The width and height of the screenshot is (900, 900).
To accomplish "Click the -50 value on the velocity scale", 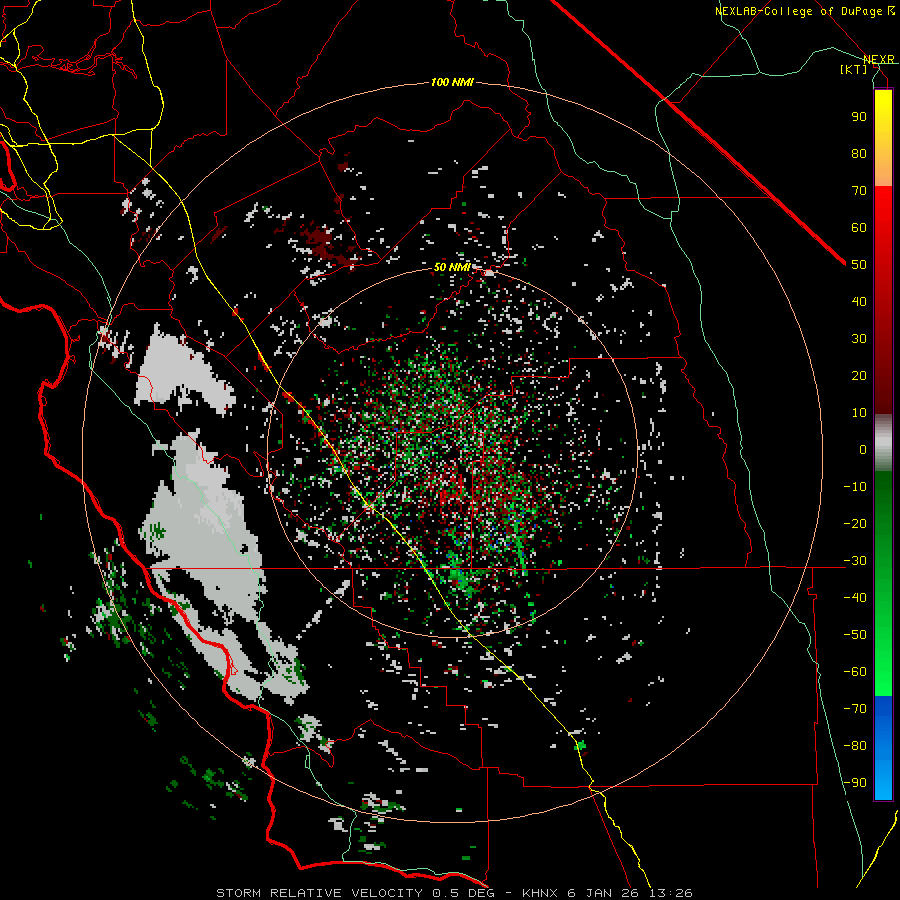I will coord(855,635).
